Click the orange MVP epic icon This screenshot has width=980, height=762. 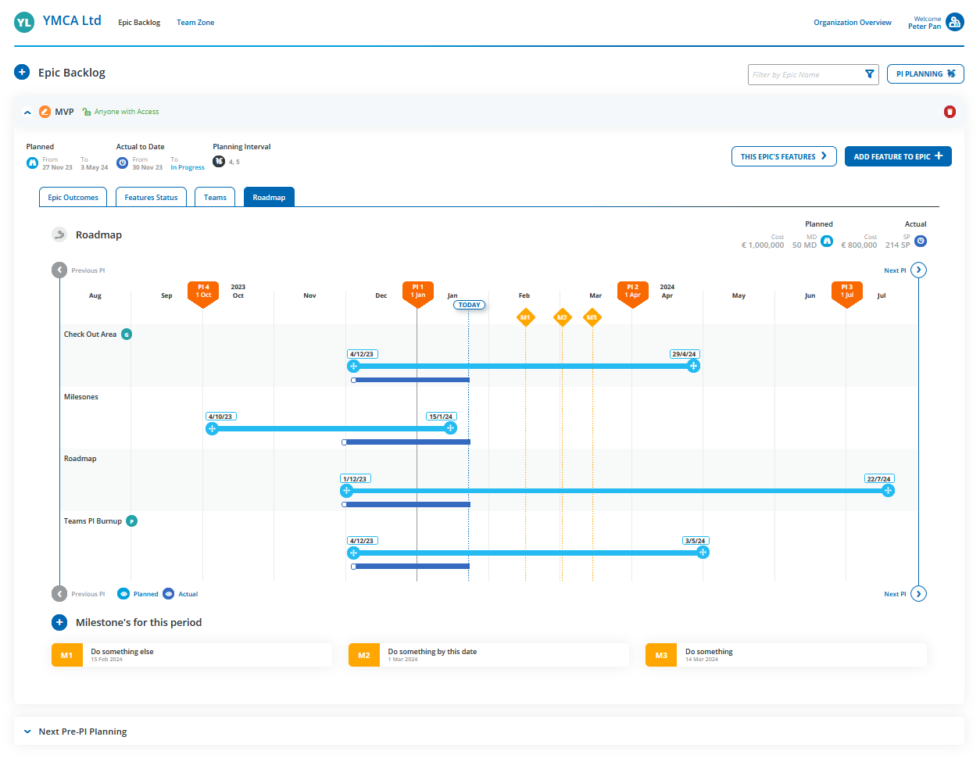coord(46,112)
